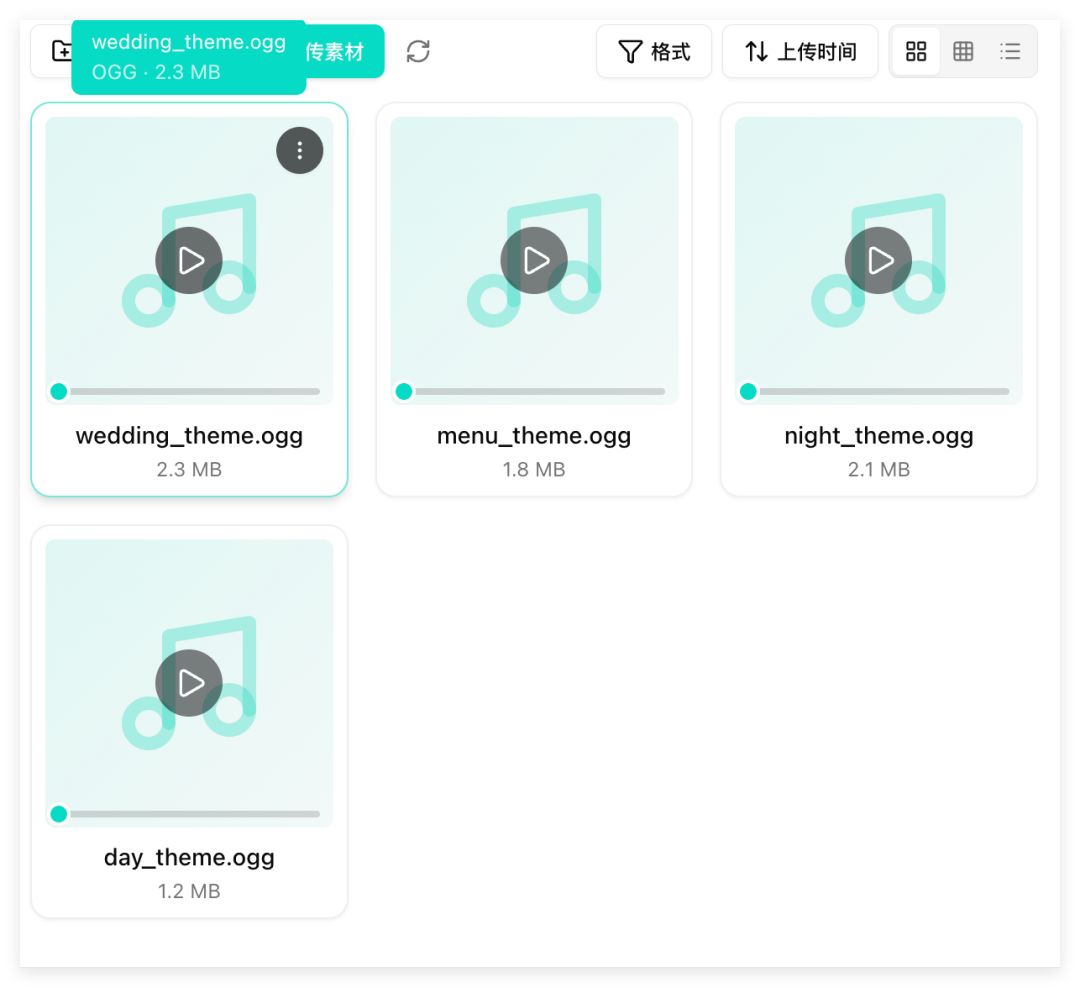
Task: Open more options for wedding_theme.ogg
Action: tap(300, 150)
